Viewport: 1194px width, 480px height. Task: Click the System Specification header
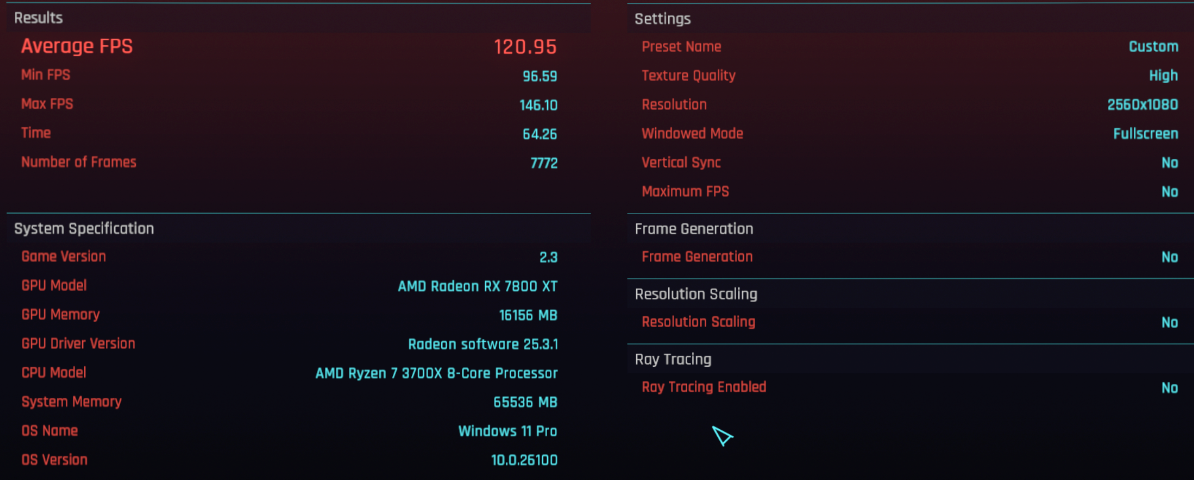(84, 229)
